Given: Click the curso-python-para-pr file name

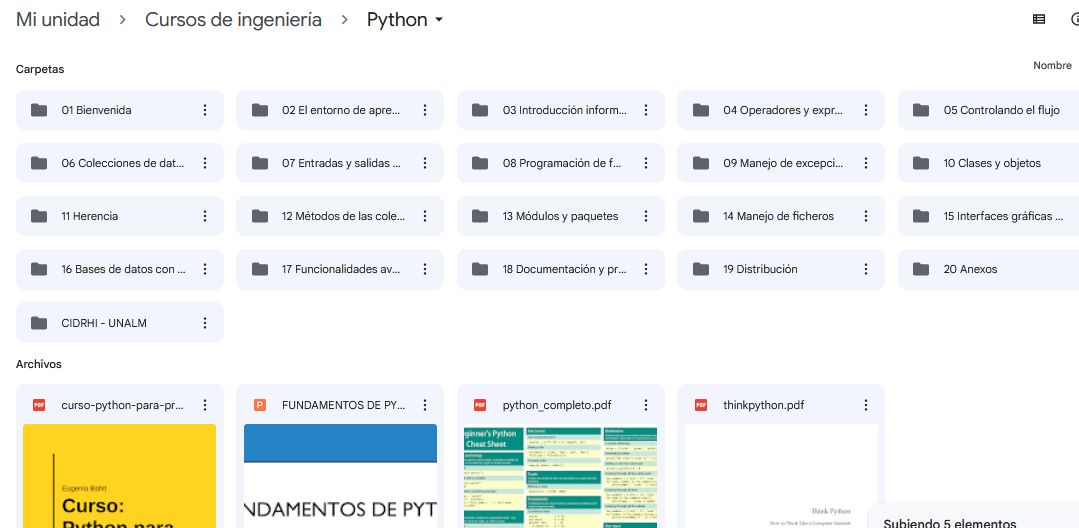Looking at the screenshot, I should click(x=122, y=405).
